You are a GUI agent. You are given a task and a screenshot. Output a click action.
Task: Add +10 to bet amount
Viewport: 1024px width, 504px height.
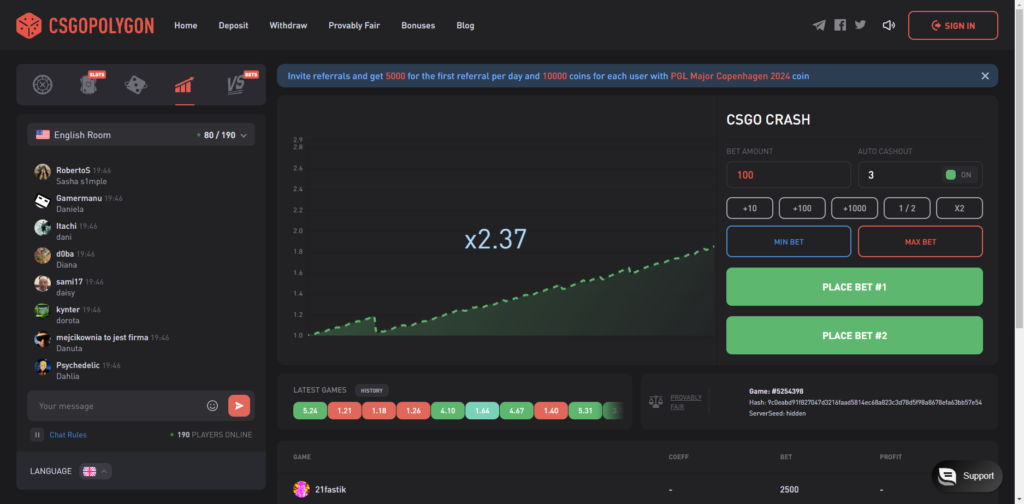pyautogui.click(x=750, y=208)
